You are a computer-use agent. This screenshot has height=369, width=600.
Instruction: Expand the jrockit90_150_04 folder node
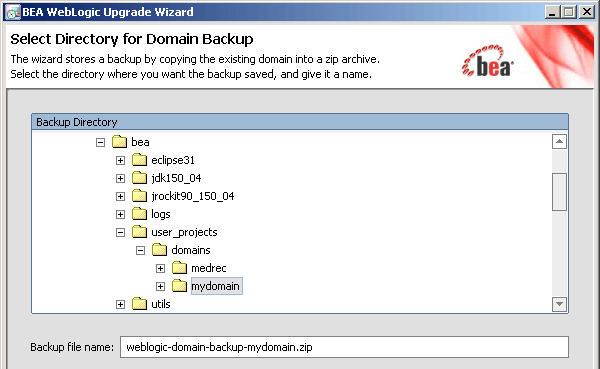point(120,196)
